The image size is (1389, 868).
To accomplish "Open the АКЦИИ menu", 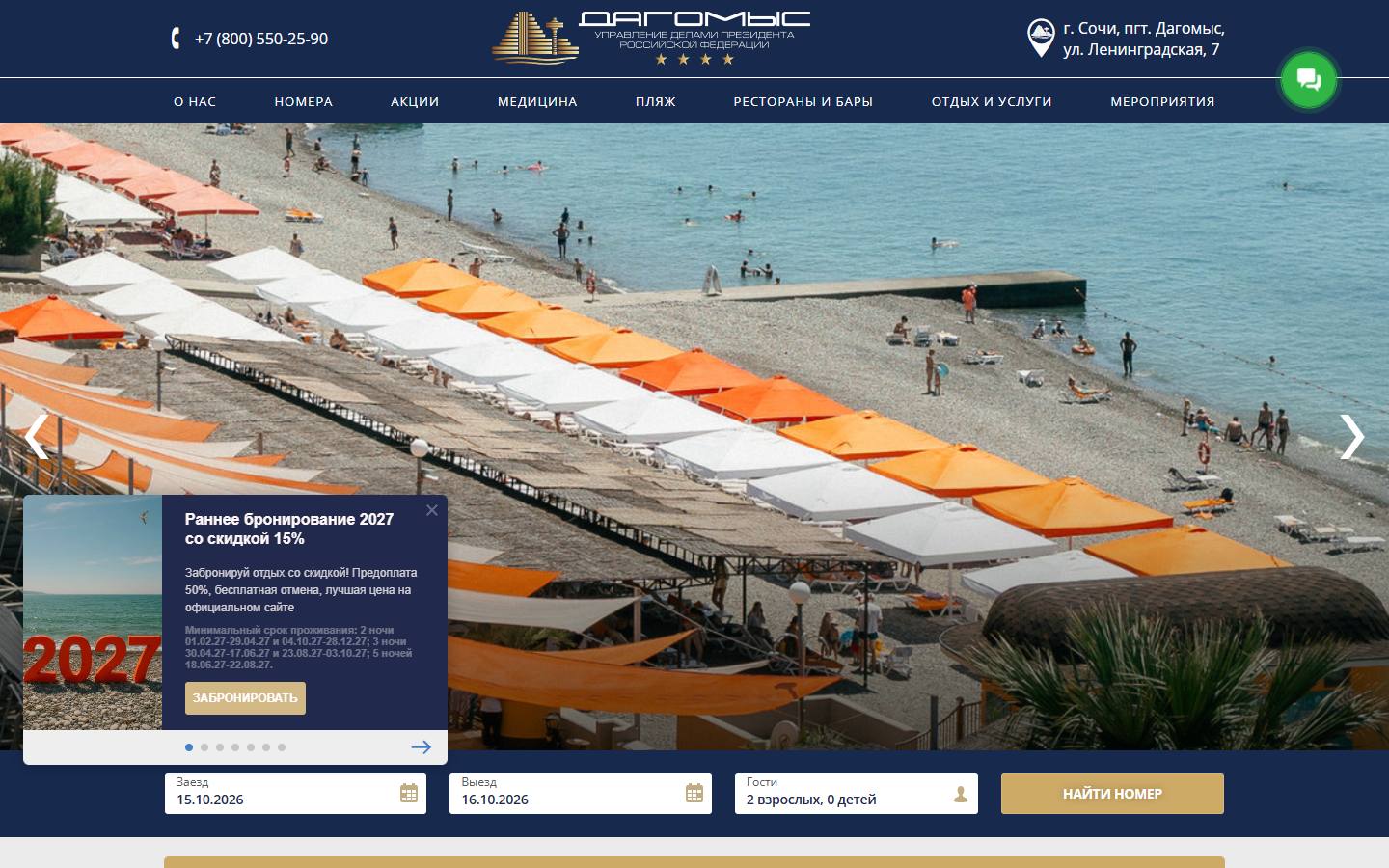I will [415, 101].
